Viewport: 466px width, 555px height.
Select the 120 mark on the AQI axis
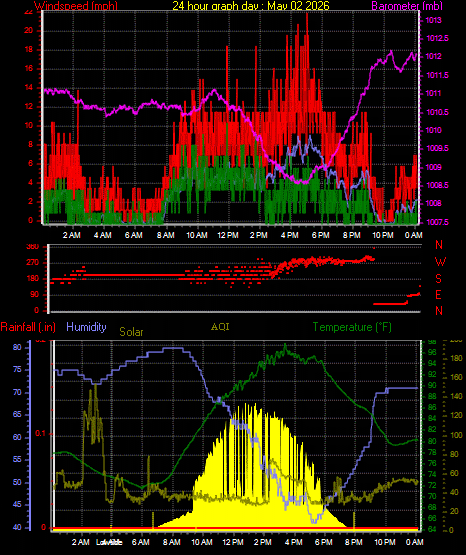click(x=456, y=415)
